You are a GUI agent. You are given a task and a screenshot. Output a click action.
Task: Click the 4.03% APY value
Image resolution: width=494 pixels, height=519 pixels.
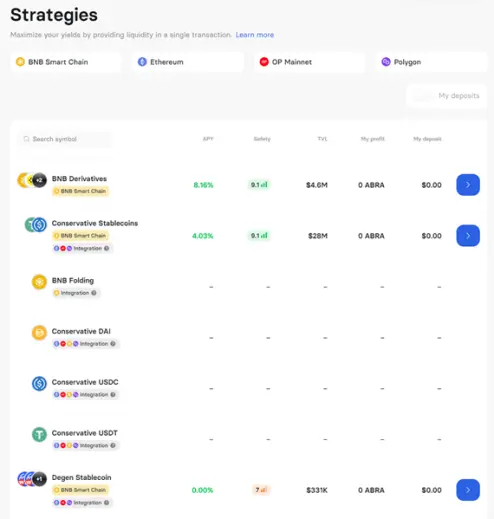203,236
